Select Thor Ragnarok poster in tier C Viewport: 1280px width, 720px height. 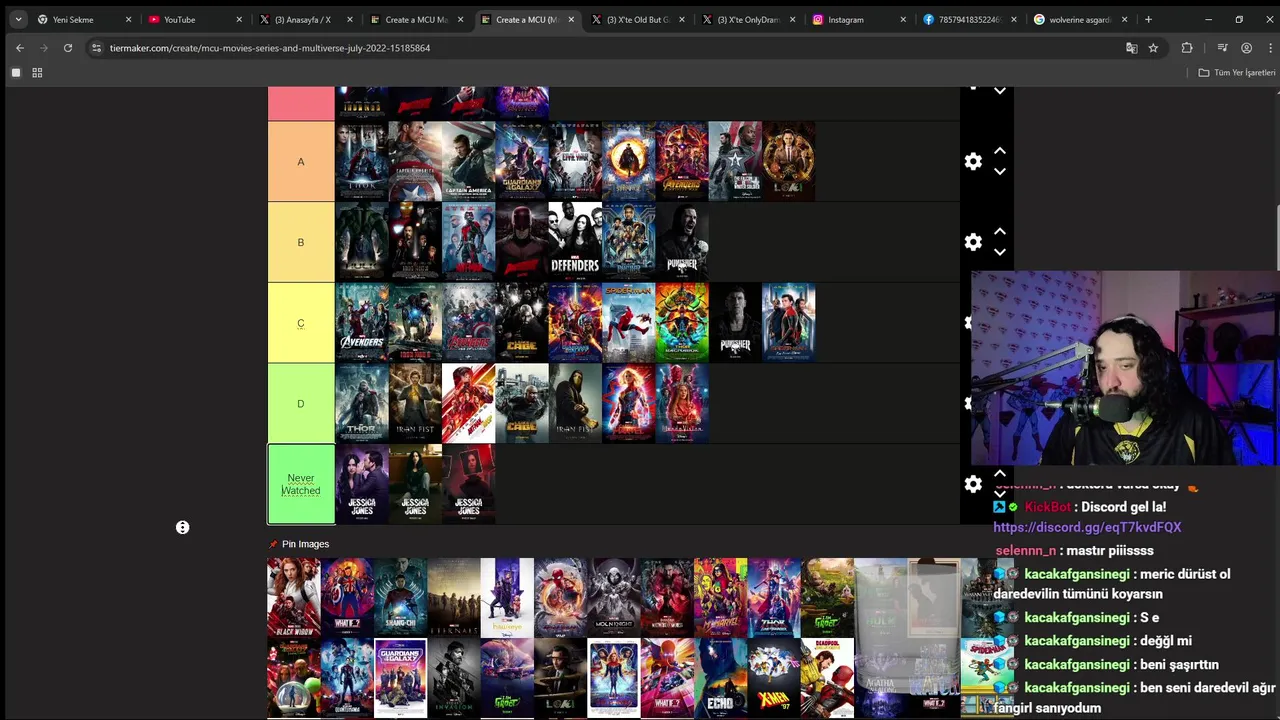point(682,323)
